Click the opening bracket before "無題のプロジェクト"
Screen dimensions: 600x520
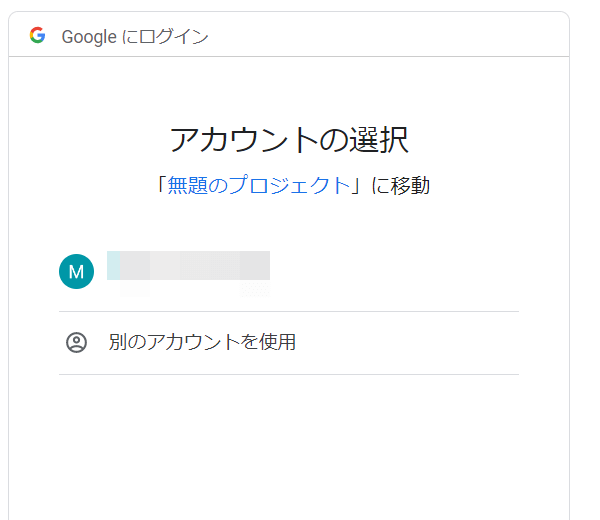[x=160, y=185]
